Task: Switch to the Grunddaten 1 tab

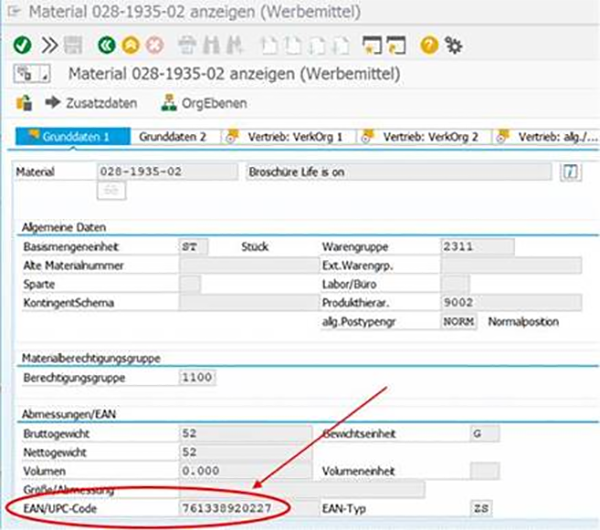Action: pos(73,137)
